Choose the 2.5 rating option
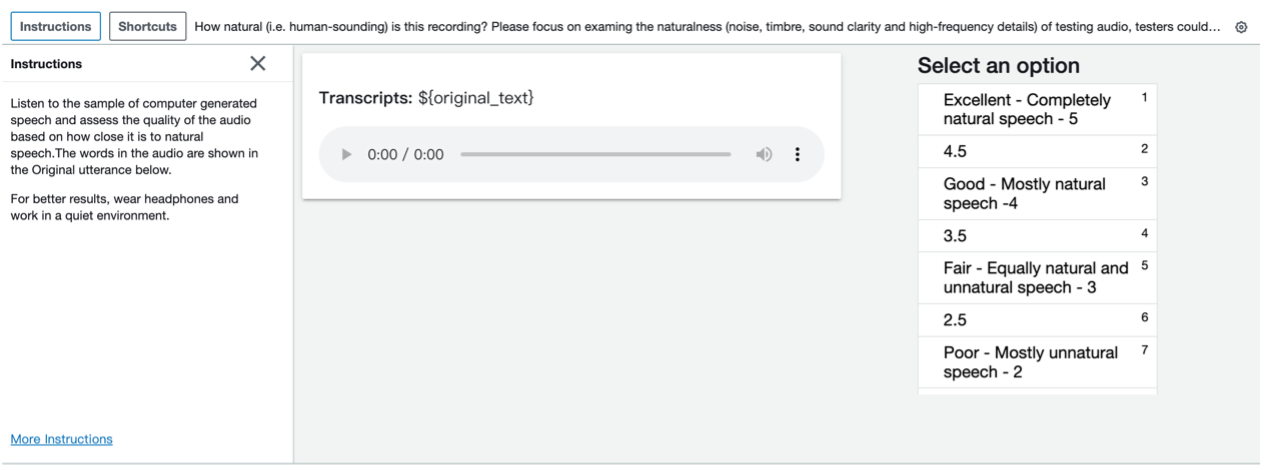The width and height of the screenshot is (1274, 470). (1036, 320)
